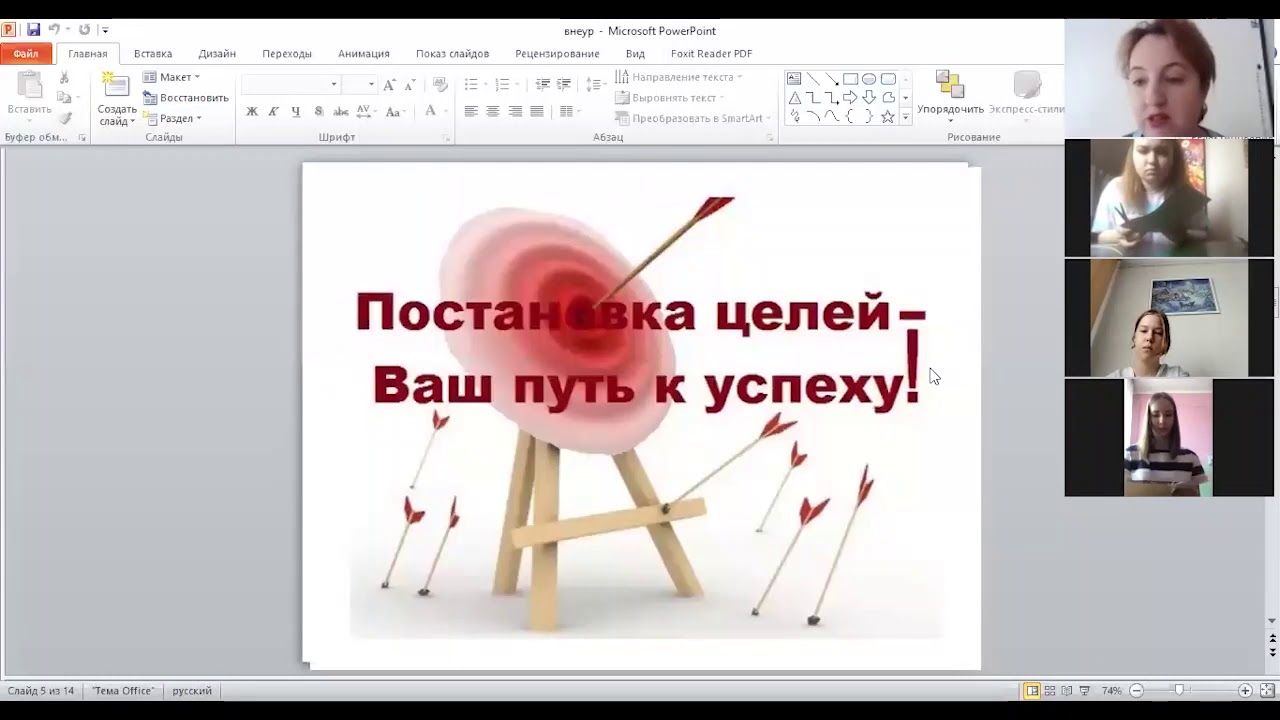Screen dimensions: 1280x720
Task: Expand the shapes gallery more arrow
Action: 905,117
